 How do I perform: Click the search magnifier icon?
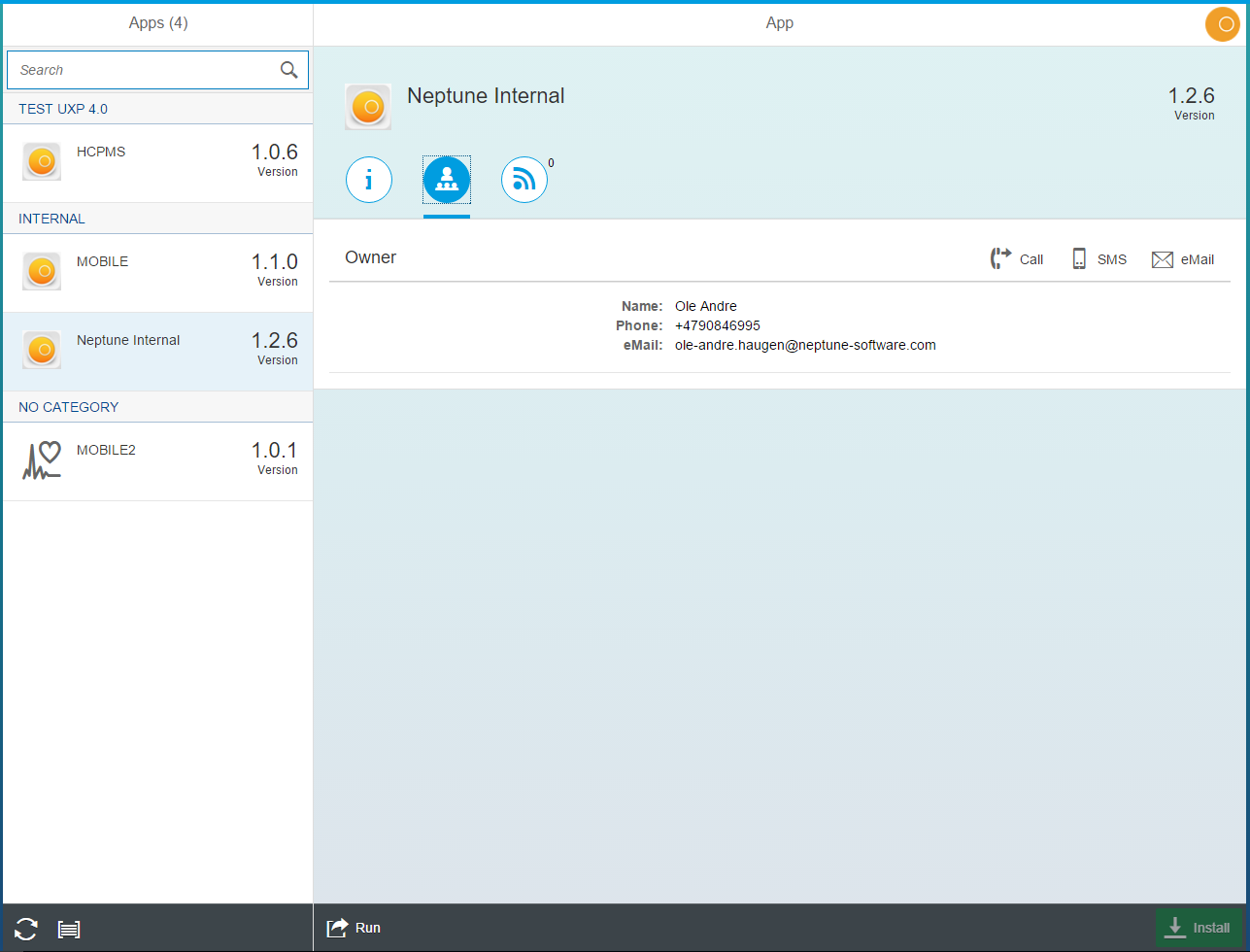(x=288, y=69)
